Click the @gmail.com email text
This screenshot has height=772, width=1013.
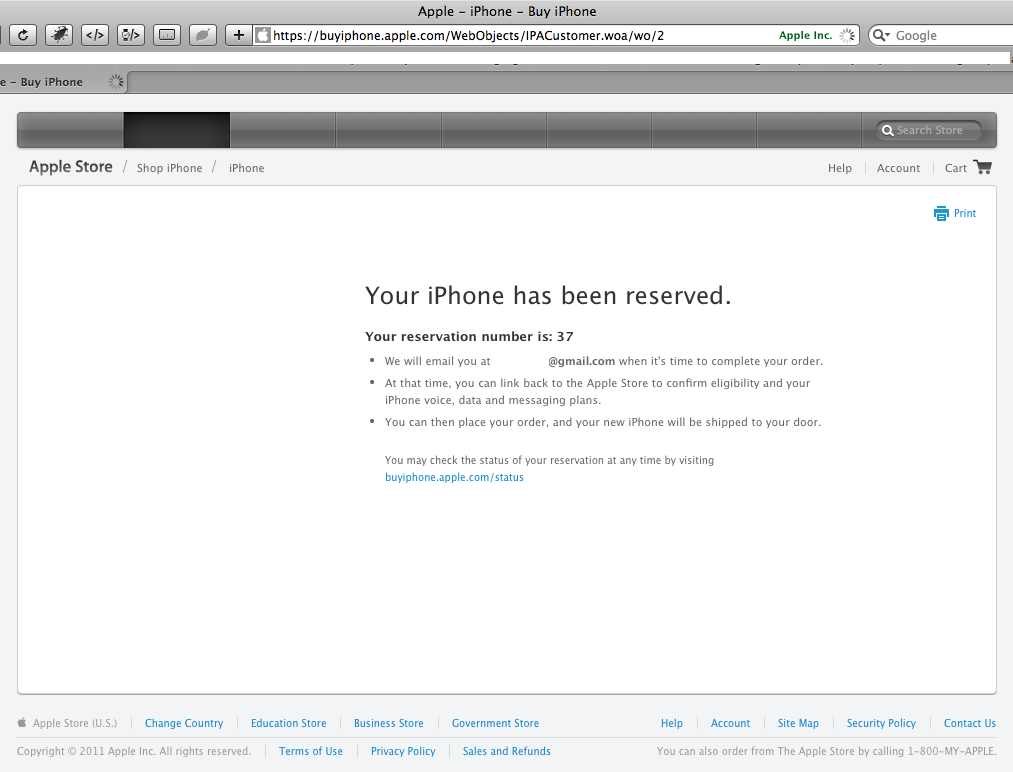(581, 361)
